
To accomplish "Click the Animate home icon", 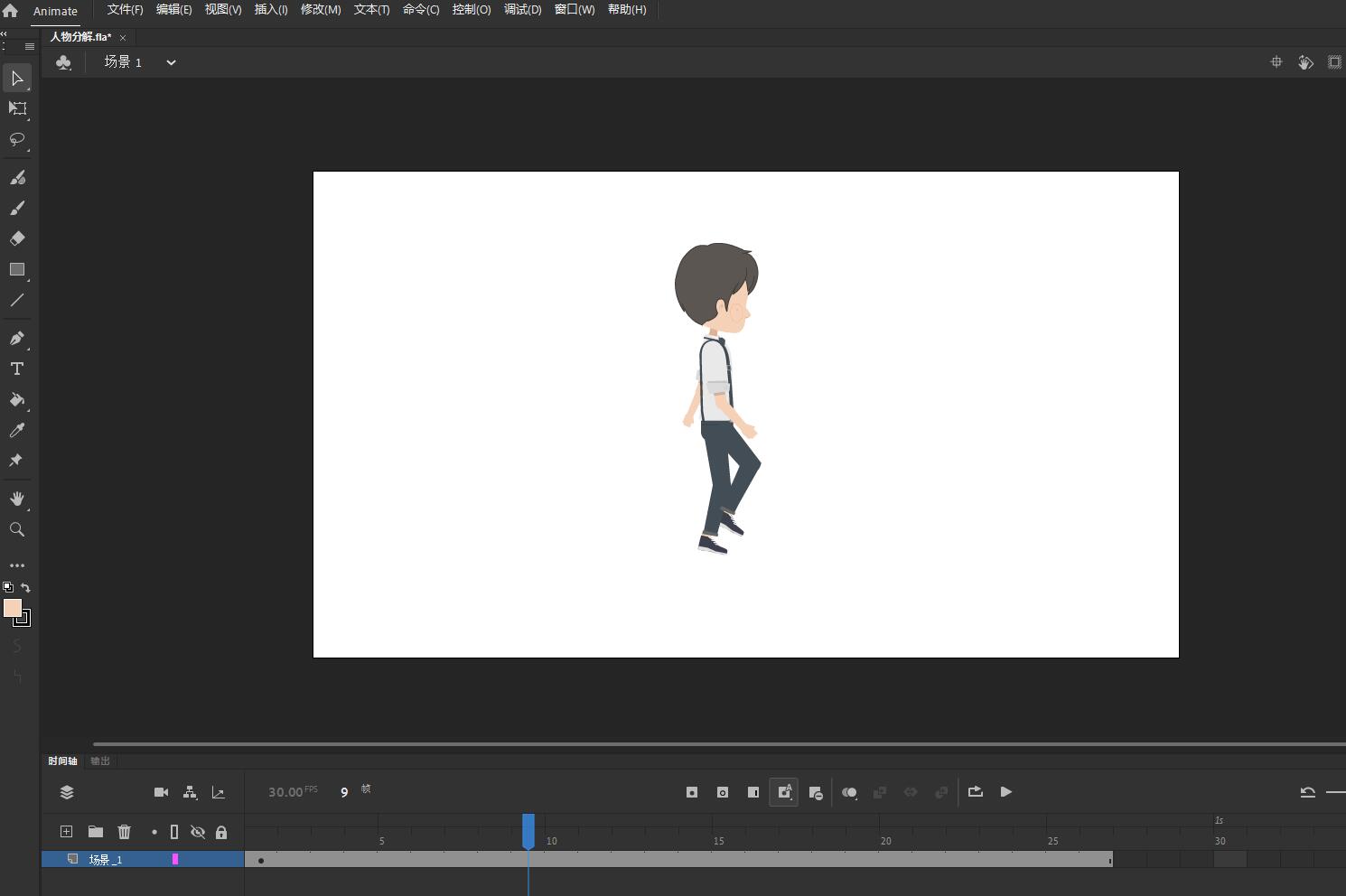I will tap(10, 11).
